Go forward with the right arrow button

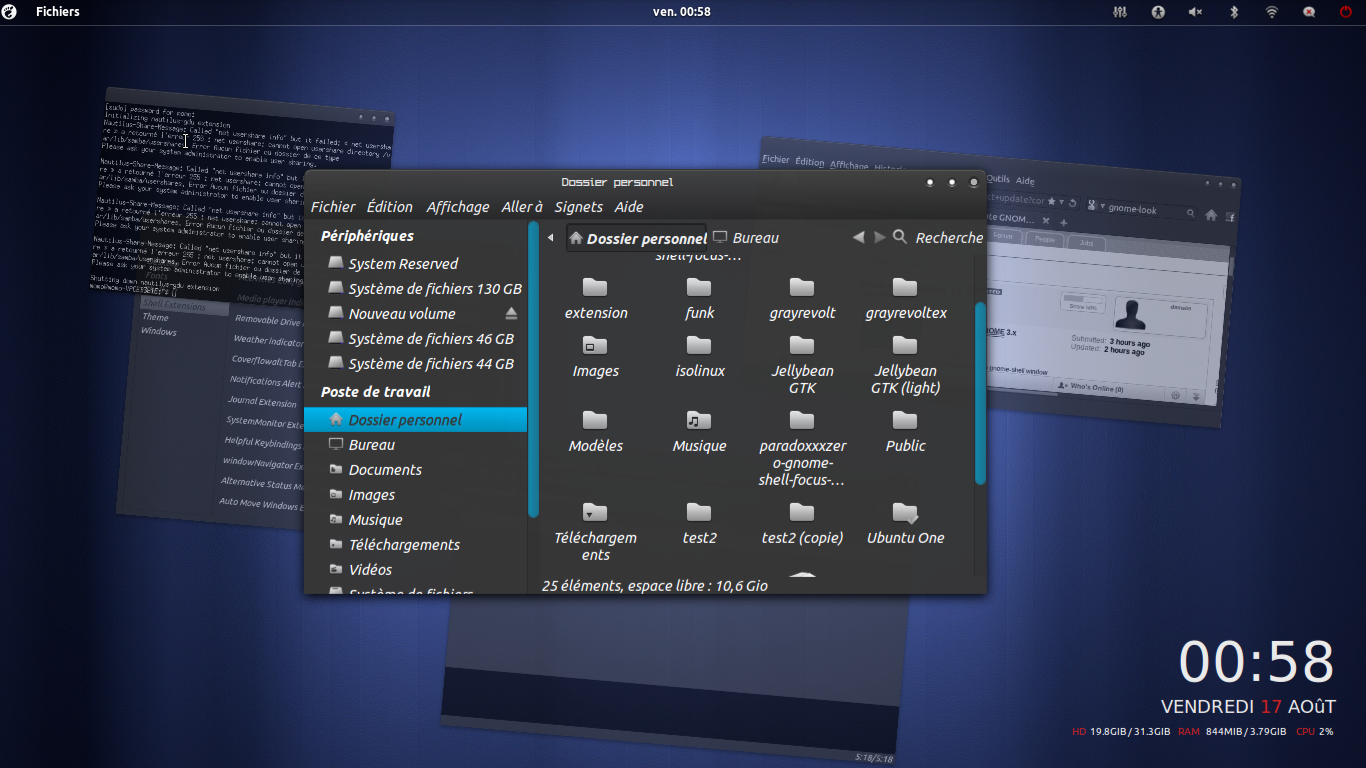(880, 237)
